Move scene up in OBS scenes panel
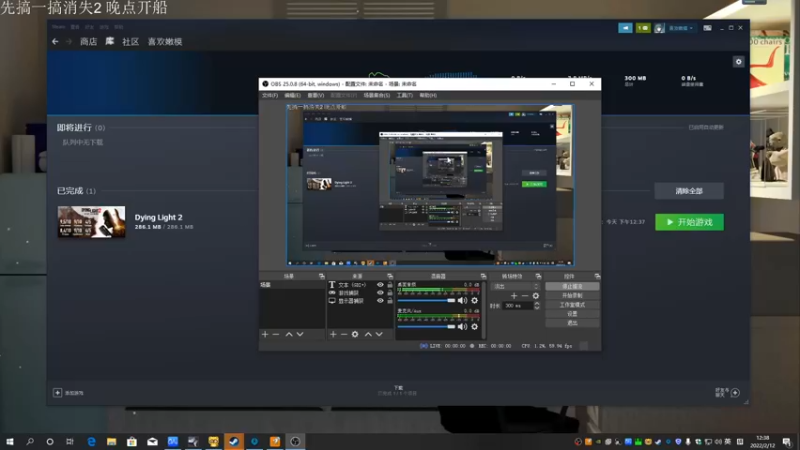Screen dimensions: 800x450 click(x=289, y=334)
